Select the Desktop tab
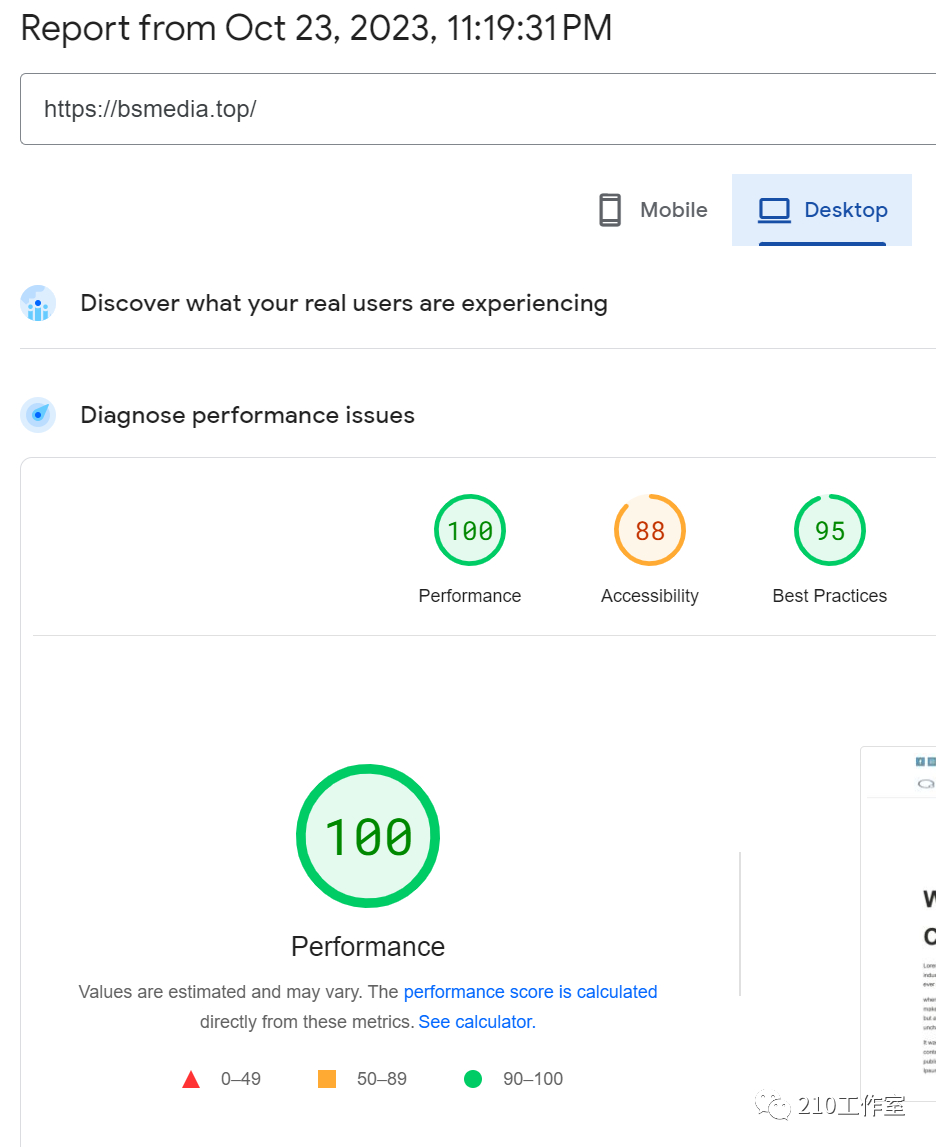 coord(822,210)
